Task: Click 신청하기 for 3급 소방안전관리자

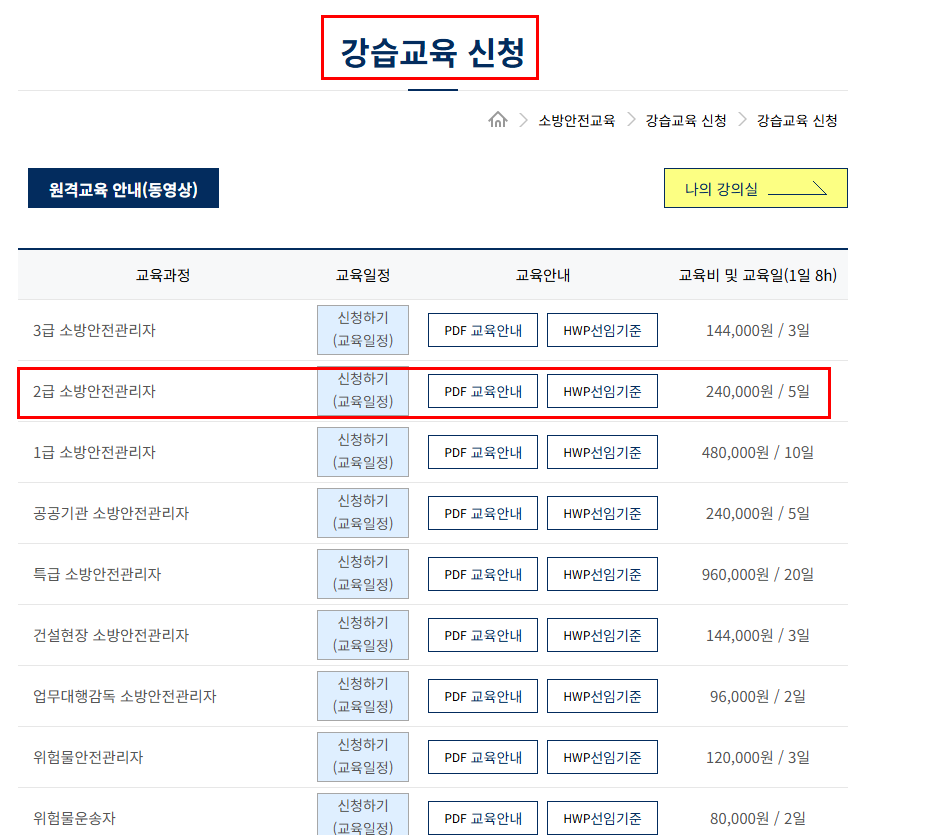Action: [x=363, y=330]
